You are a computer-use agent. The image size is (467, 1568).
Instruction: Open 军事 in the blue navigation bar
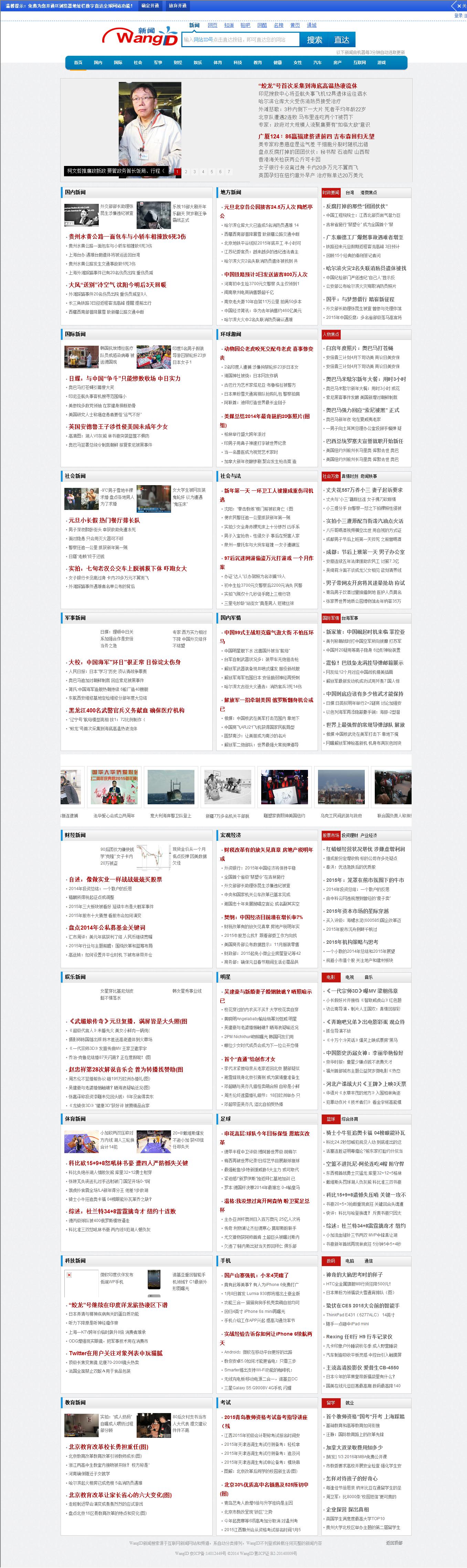coord(158,63)
